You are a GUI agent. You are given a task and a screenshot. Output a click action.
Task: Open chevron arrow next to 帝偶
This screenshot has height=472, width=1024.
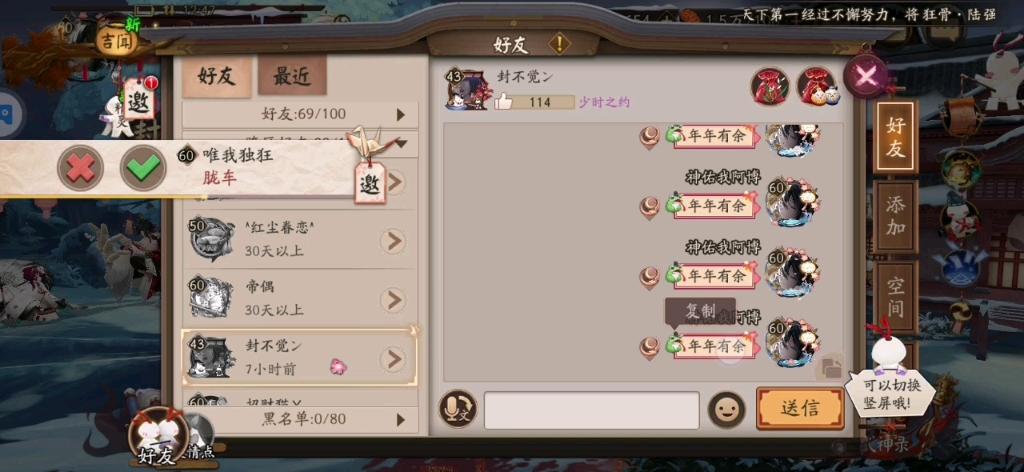pyautogui.click(x=392, y=300)
